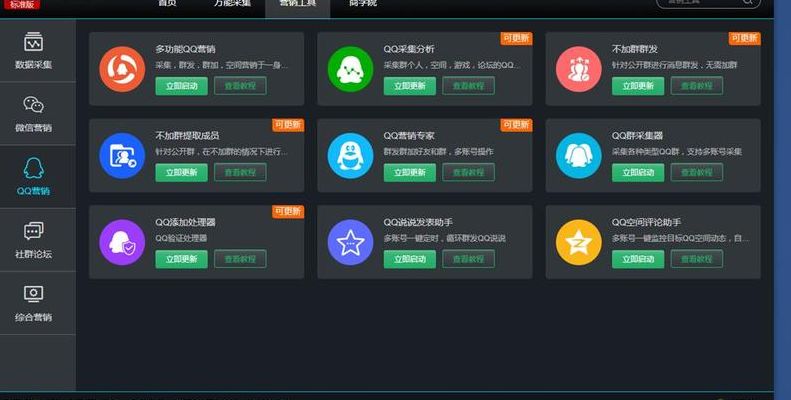Image resolution: width=791 pixels, height=400 pixels.
Task: View tutorial for QQ采集分析
Action: [469, 86]
